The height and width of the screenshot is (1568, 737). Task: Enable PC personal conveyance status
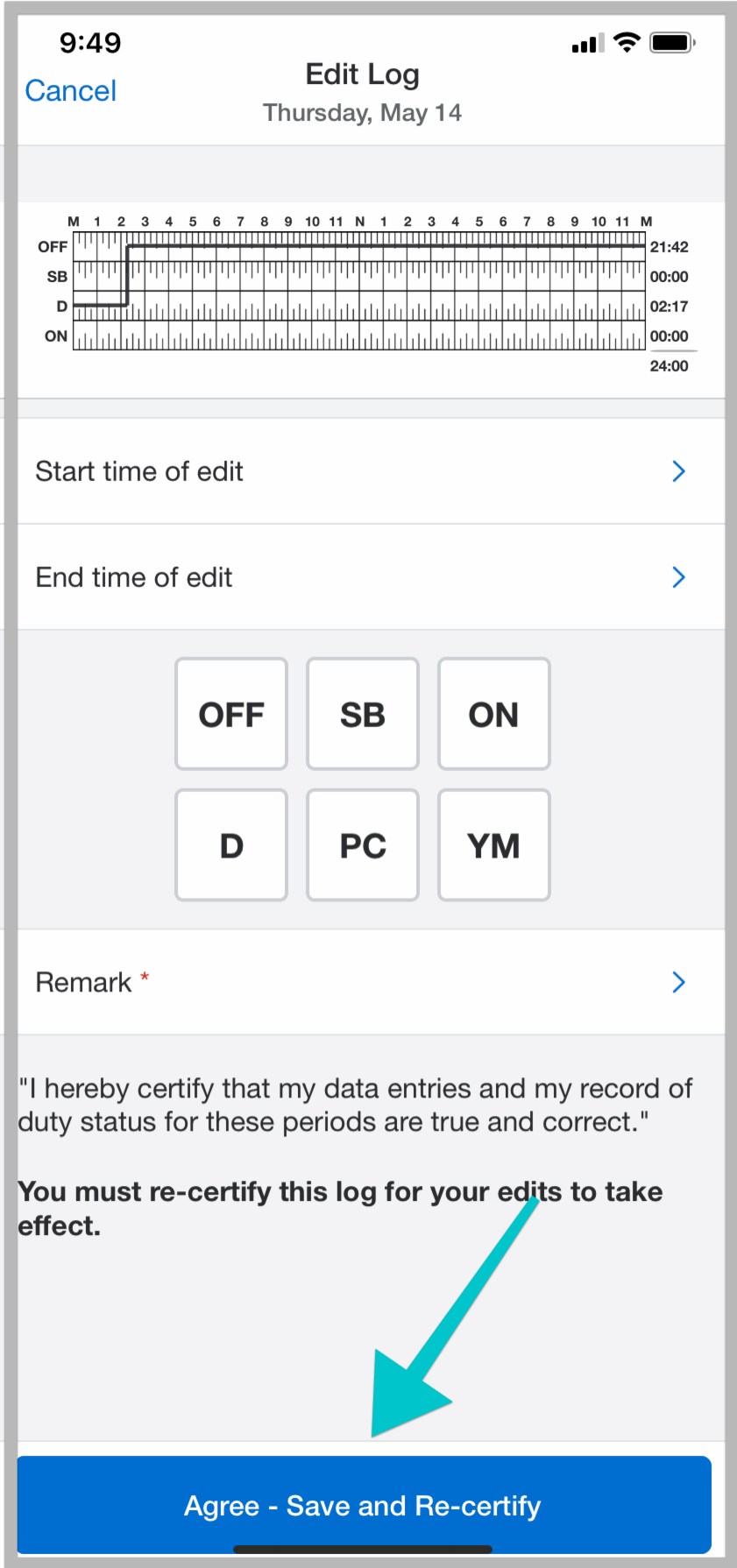coord(362,844)
